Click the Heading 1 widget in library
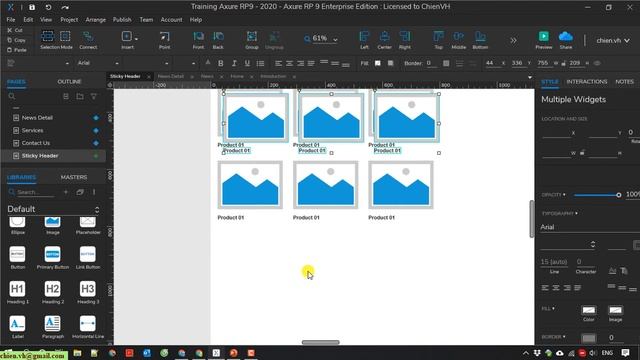 click(x=18, y=293)
